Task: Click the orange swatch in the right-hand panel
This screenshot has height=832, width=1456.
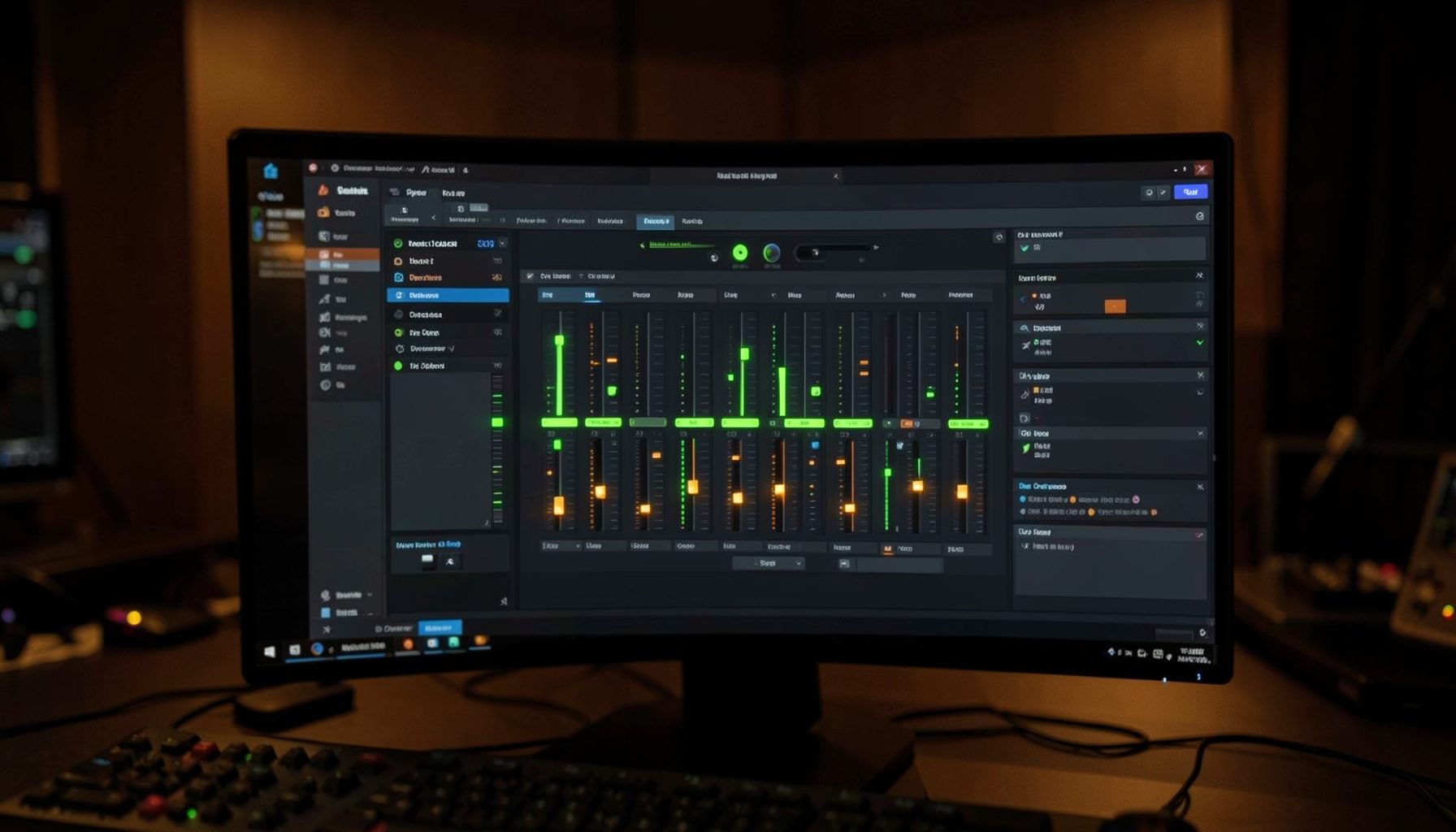Action: click(1115, 305)
